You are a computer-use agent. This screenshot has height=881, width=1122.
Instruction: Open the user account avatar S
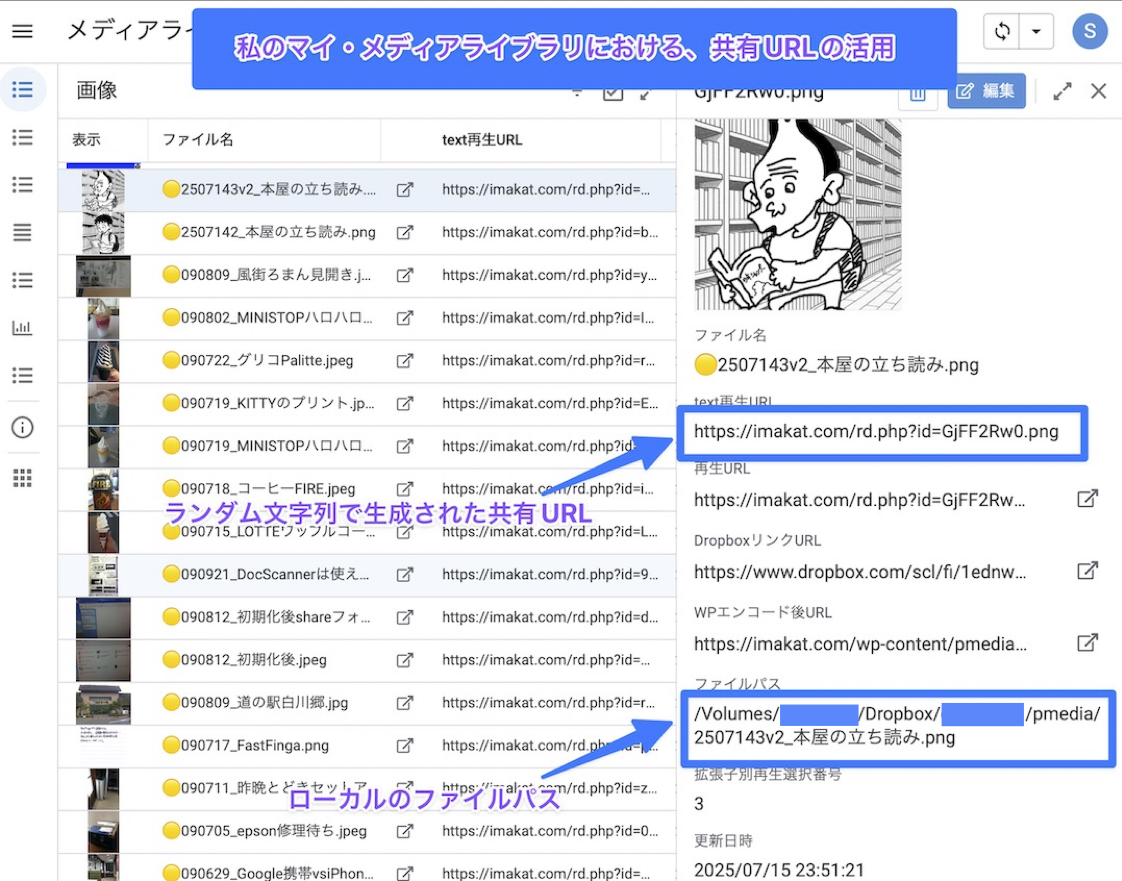(1089, 31)
